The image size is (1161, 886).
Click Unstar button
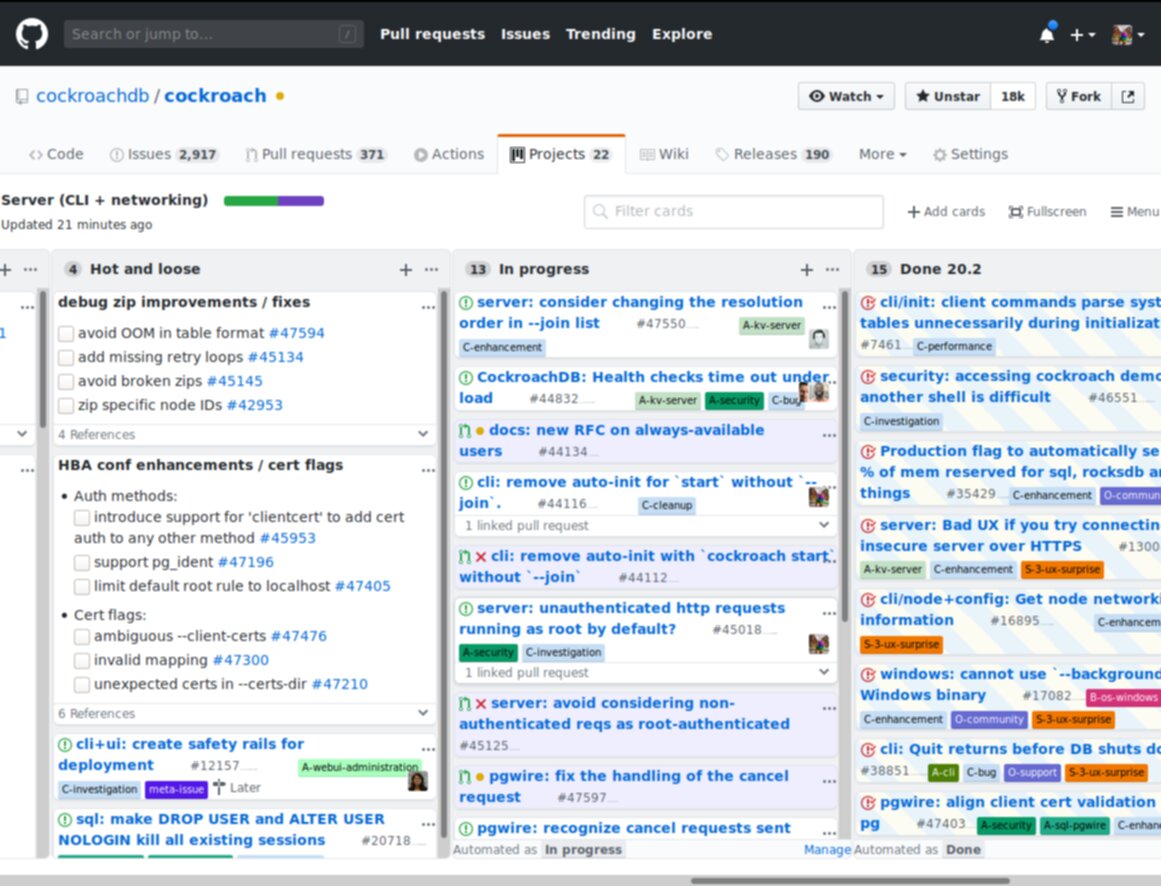[x=948, y=96]
